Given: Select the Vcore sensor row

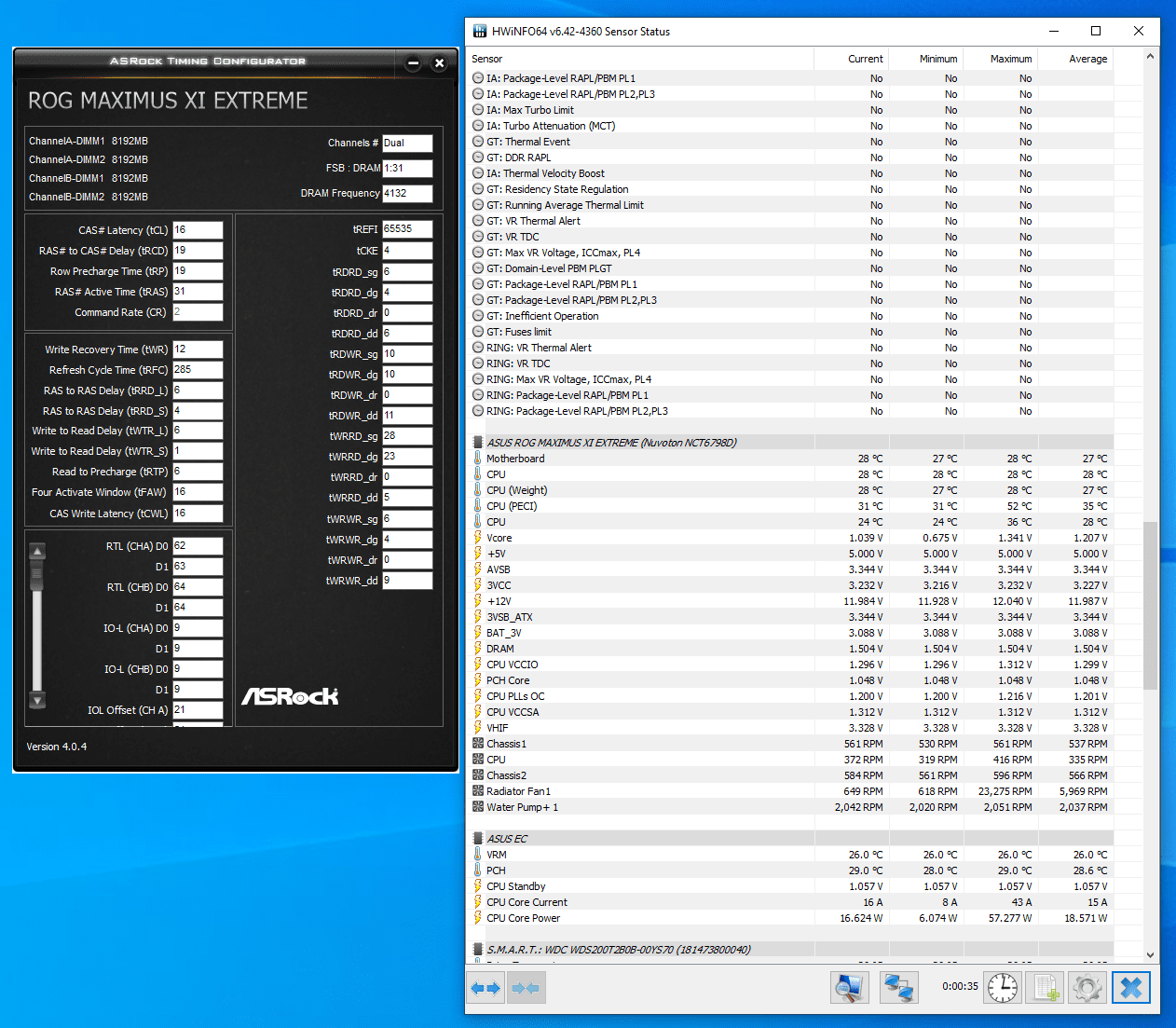Looking at the screenshot, I should tap(792, 538).
